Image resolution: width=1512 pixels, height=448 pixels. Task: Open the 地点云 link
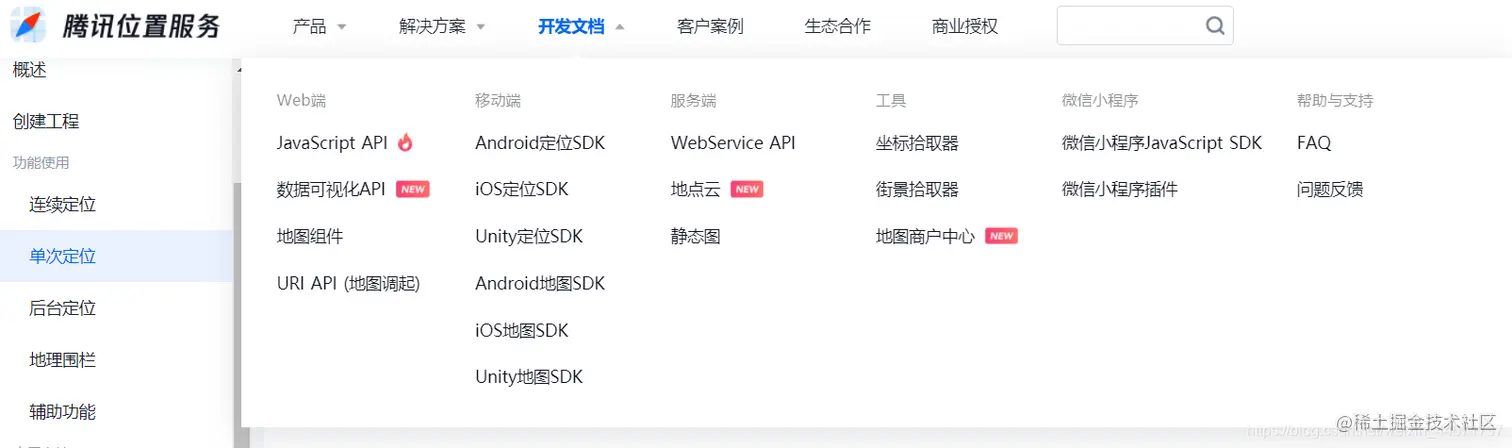pyautogui.click(x=695, y=189)
